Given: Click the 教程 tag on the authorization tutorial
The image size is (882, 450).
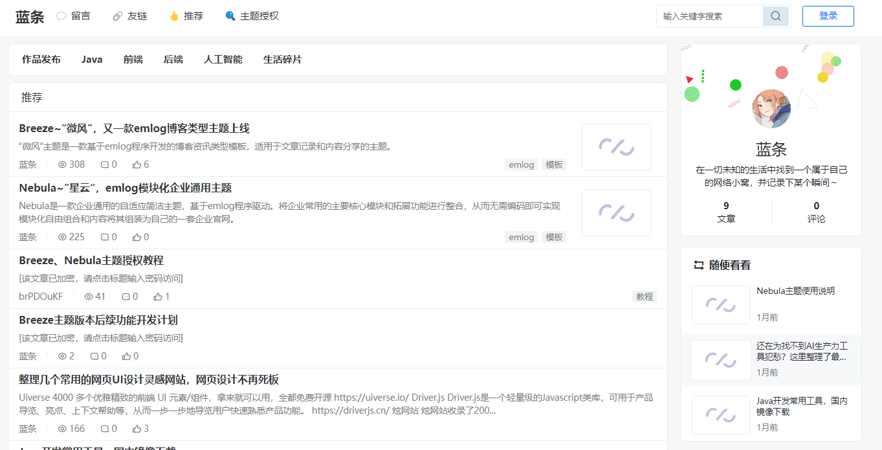Looking at the screenshot, I should 645,297.
